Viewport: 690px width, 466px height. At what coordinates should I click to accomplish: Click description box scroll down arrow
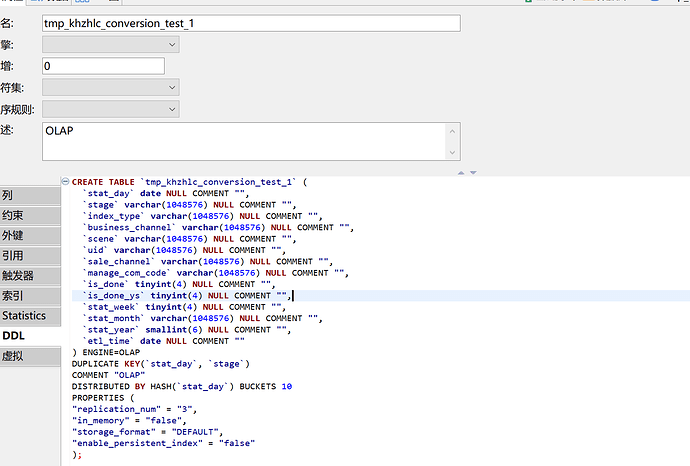click(452, 153)
